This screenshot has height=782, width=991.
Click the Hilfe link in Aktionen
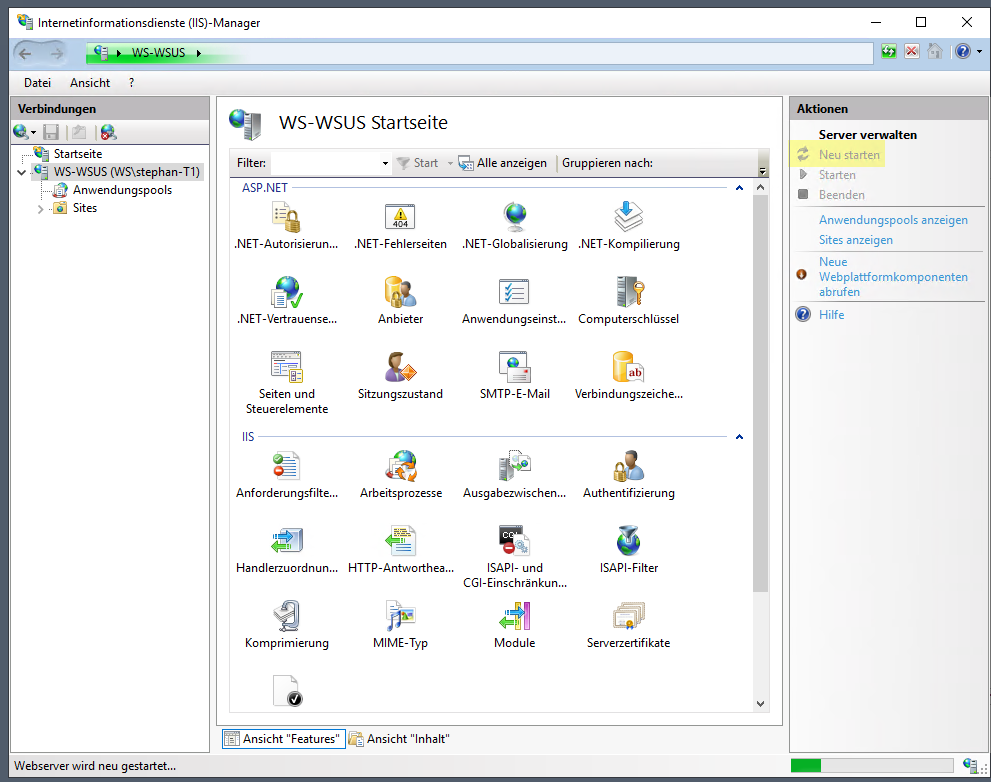pyautogui.click(x=831, y=315)
